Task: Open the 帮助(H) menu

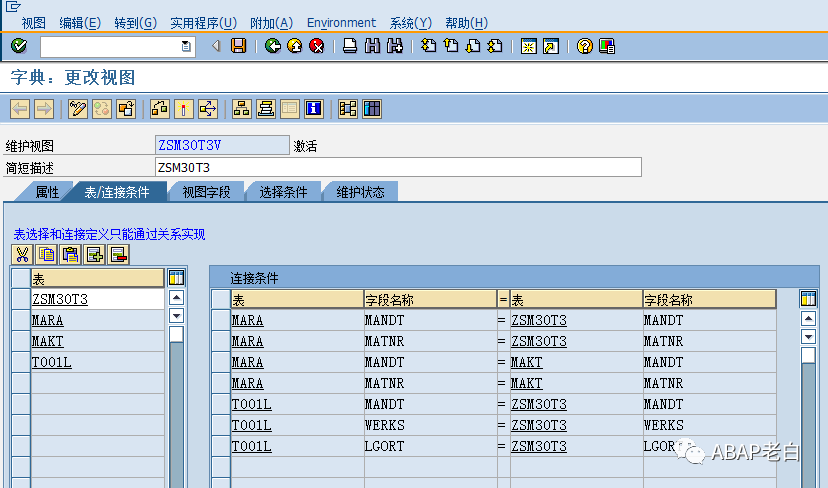Action: [466, 23]
